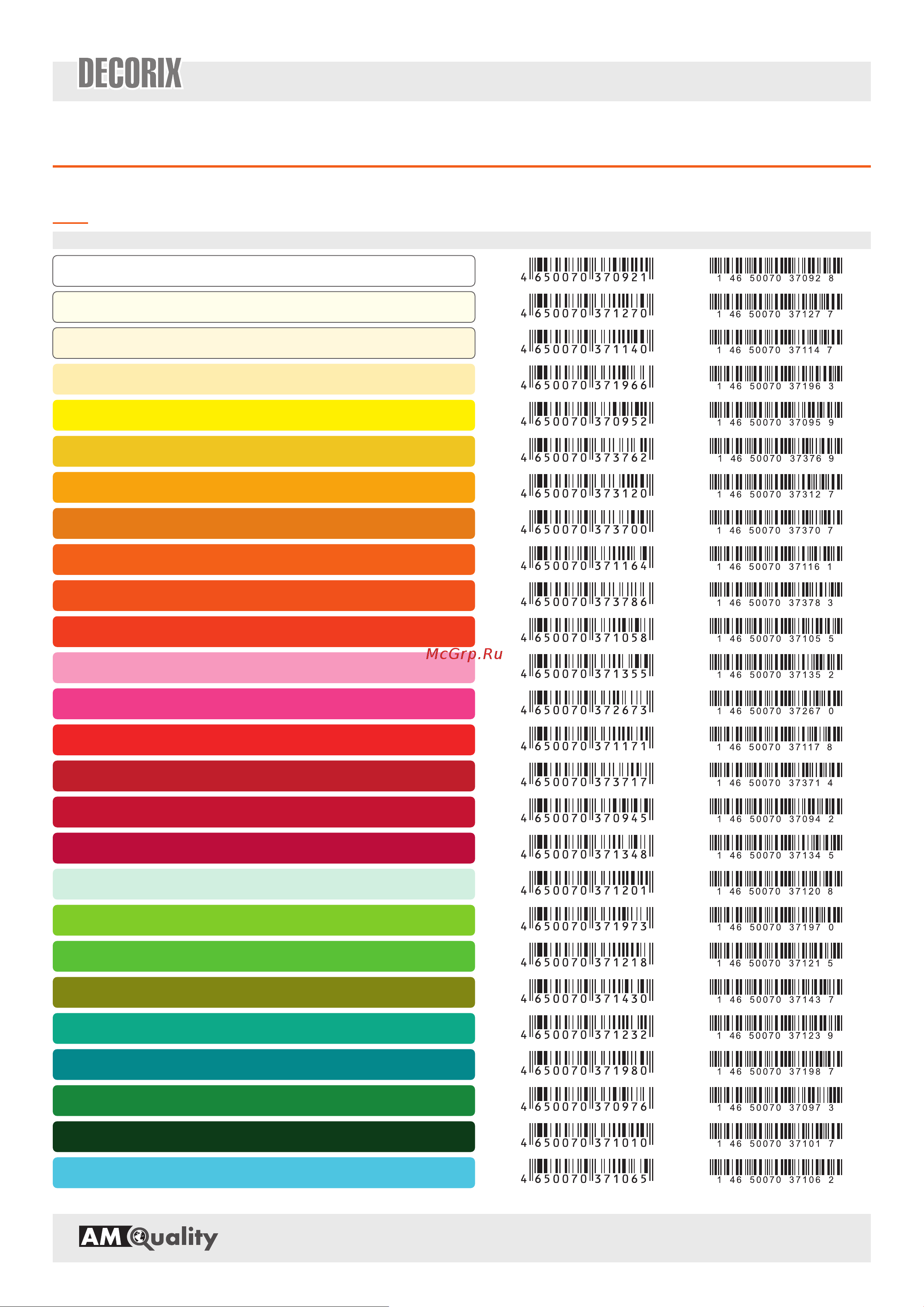This screenshot has width=924, height=1307.
Task: Pick the dark red swatch beside barcode 4650070373717
Action: [264, 776]
